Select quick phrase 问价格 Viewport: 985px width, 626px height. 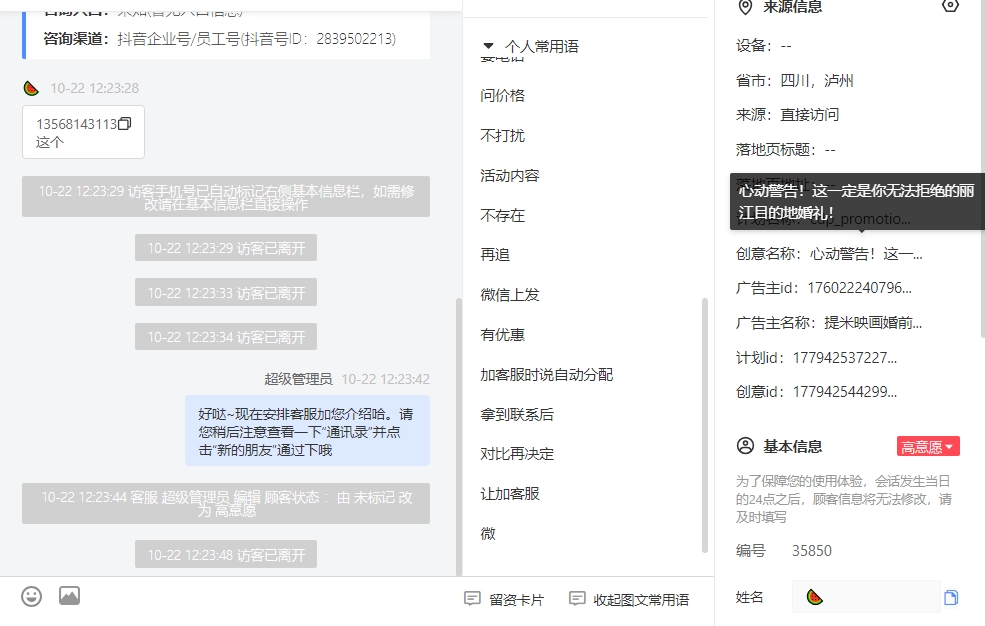pyautogui.click(x=503, y=95)
